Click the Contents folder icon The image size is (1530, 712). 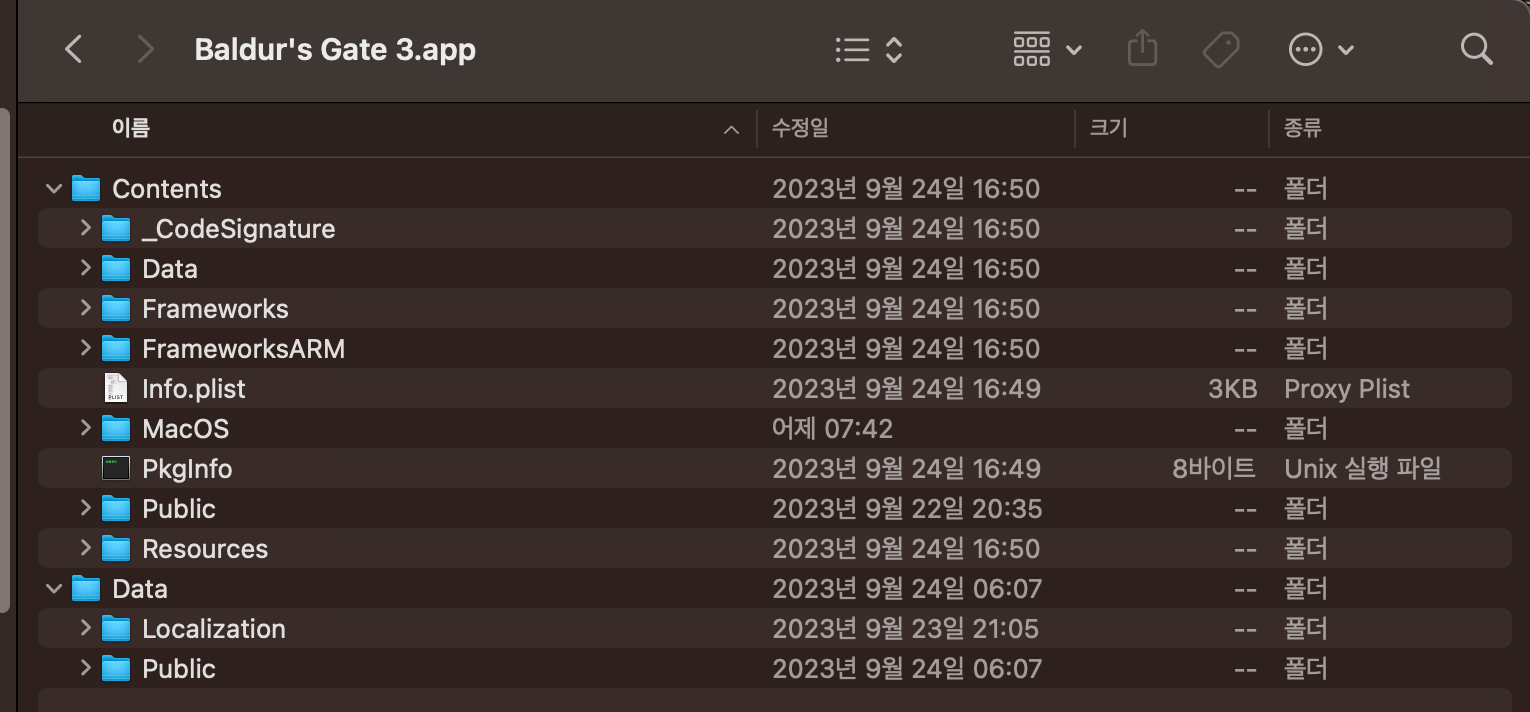click(86, 189)
